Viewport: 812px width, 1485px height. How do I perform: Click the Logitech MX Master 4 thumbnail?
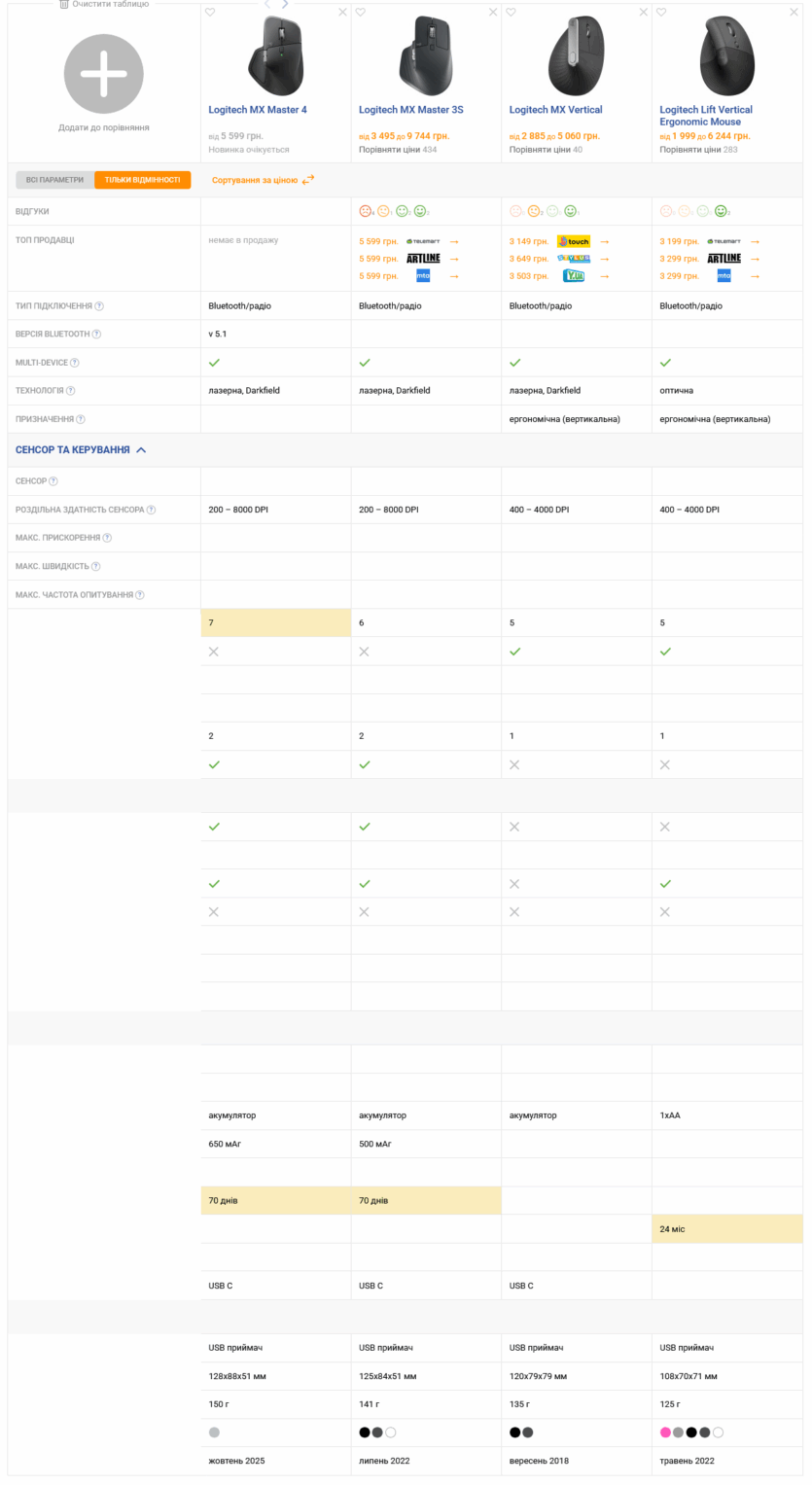tap(274, 54)
